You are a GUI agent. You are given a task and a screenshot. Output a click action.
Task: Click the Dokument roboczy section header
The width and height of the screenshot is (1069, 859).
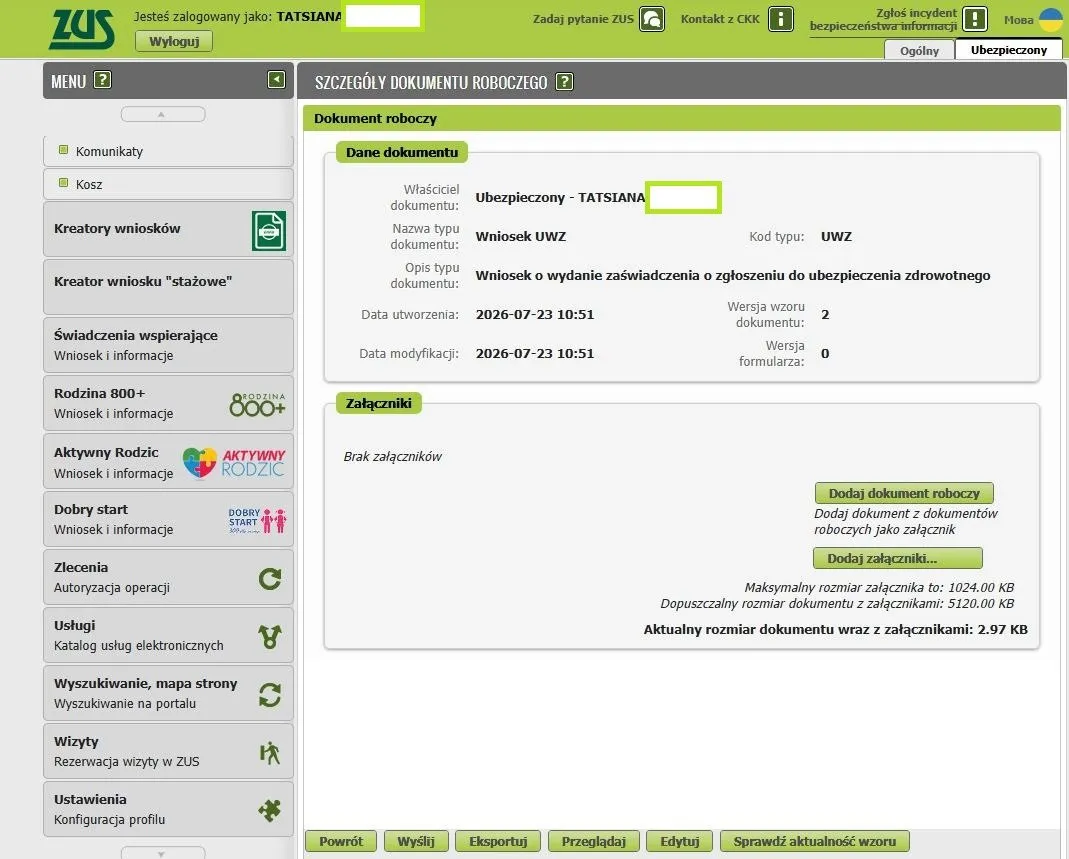682,119
